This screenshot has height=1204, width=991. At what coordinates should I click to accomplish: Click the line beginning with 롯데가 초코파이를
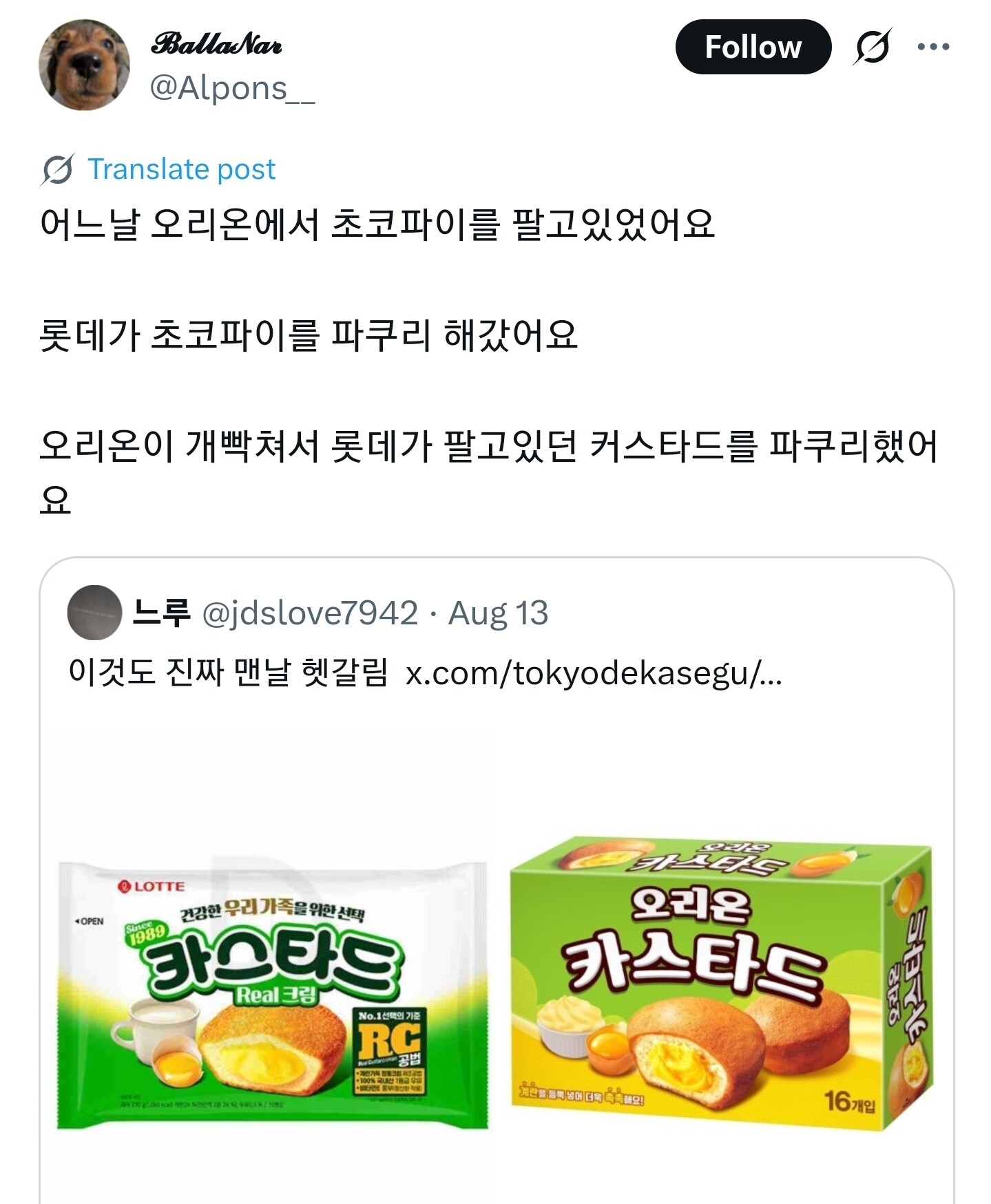click(308, 336)
